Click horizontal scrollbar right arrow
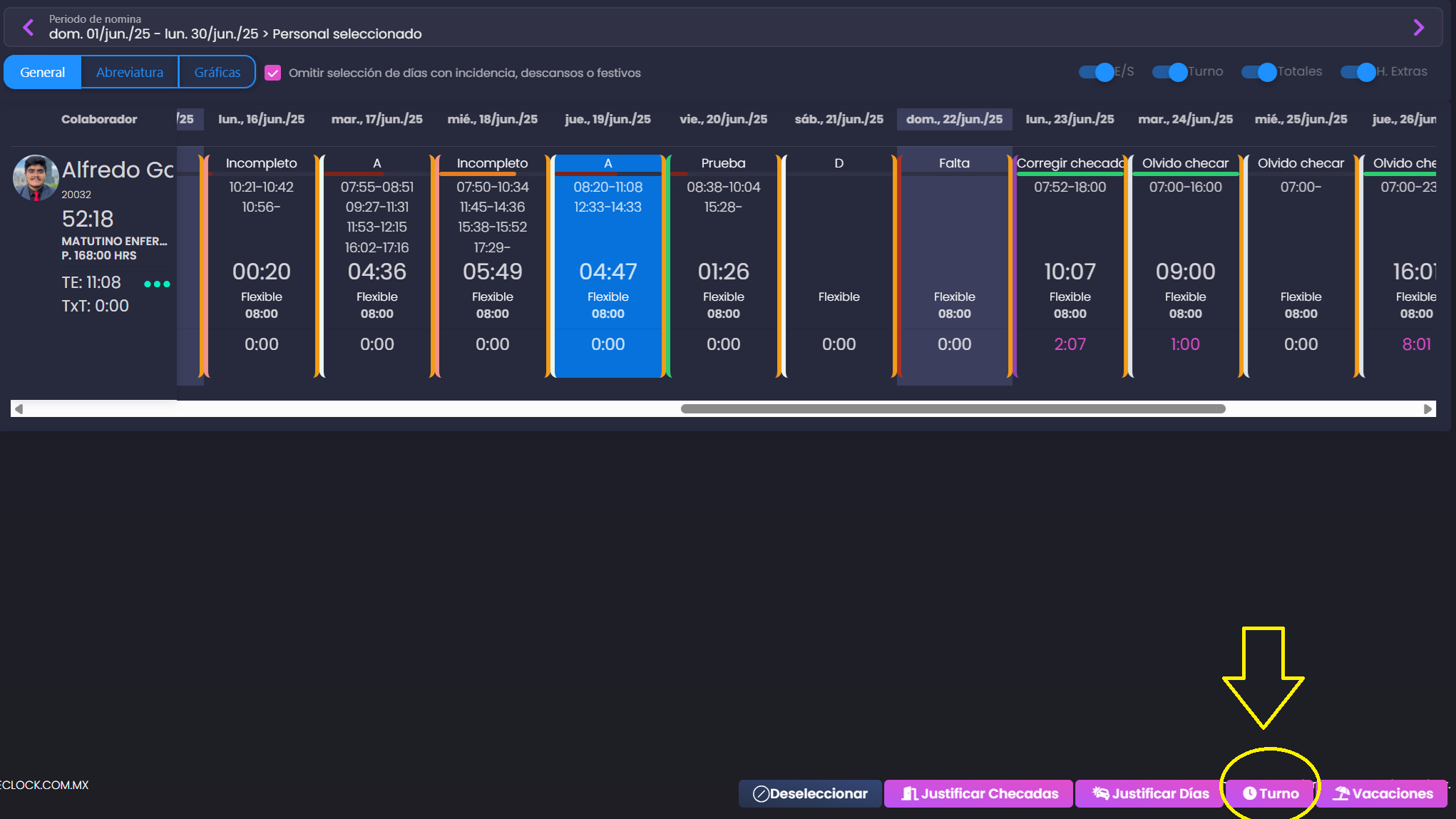The width and height of the screenshot is (1456, 819). tap(1427, 409)
